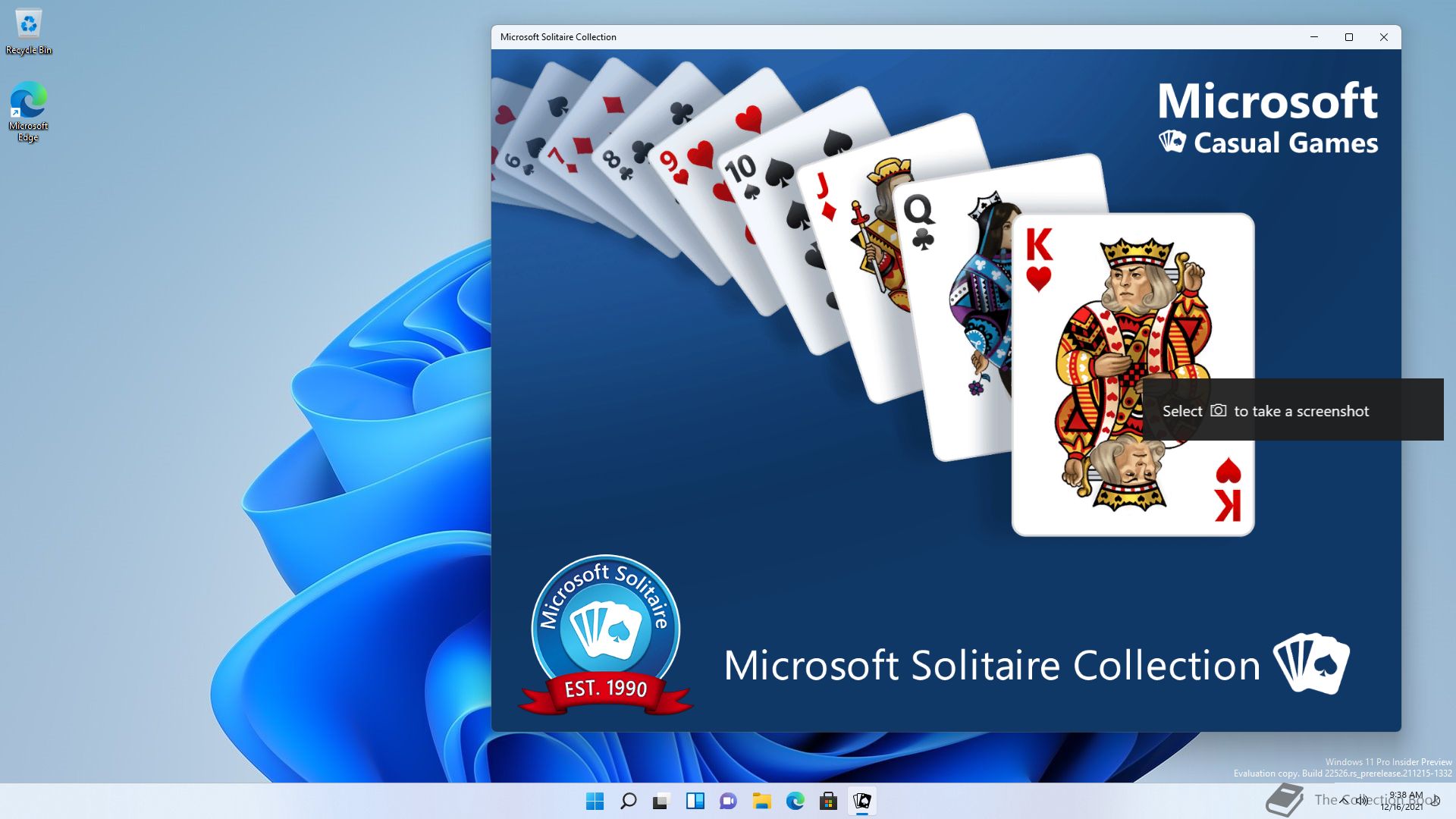Select the Recycle Bin desktop icon

click(29, 32)
